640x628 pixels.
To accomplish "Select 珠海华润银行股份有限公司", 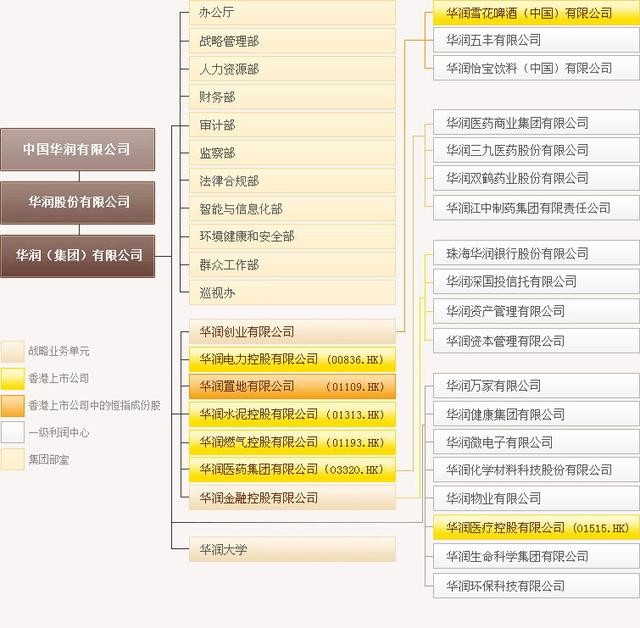I will coord(536,253).
